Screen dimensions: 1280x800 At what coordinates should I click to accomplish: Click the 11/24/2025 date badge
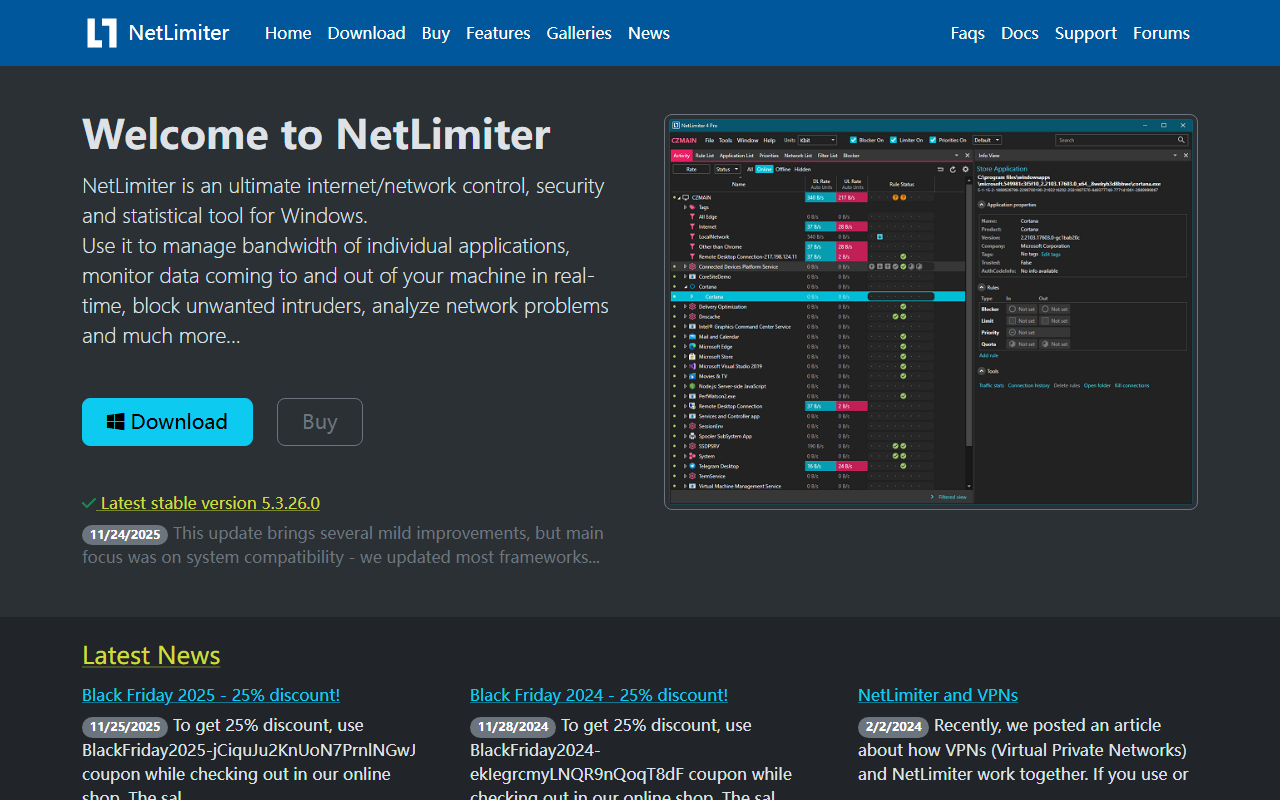tap(126, 534)
